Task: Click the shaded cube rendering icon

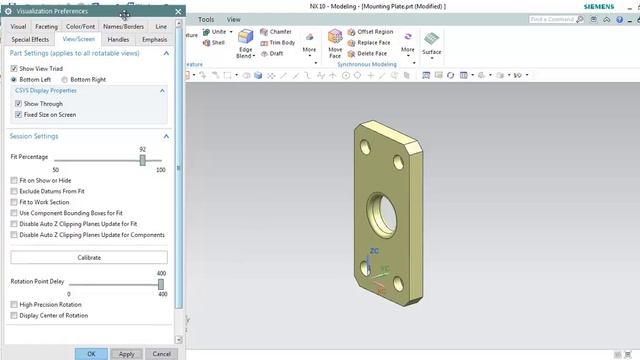Action: tap(258, 75)
